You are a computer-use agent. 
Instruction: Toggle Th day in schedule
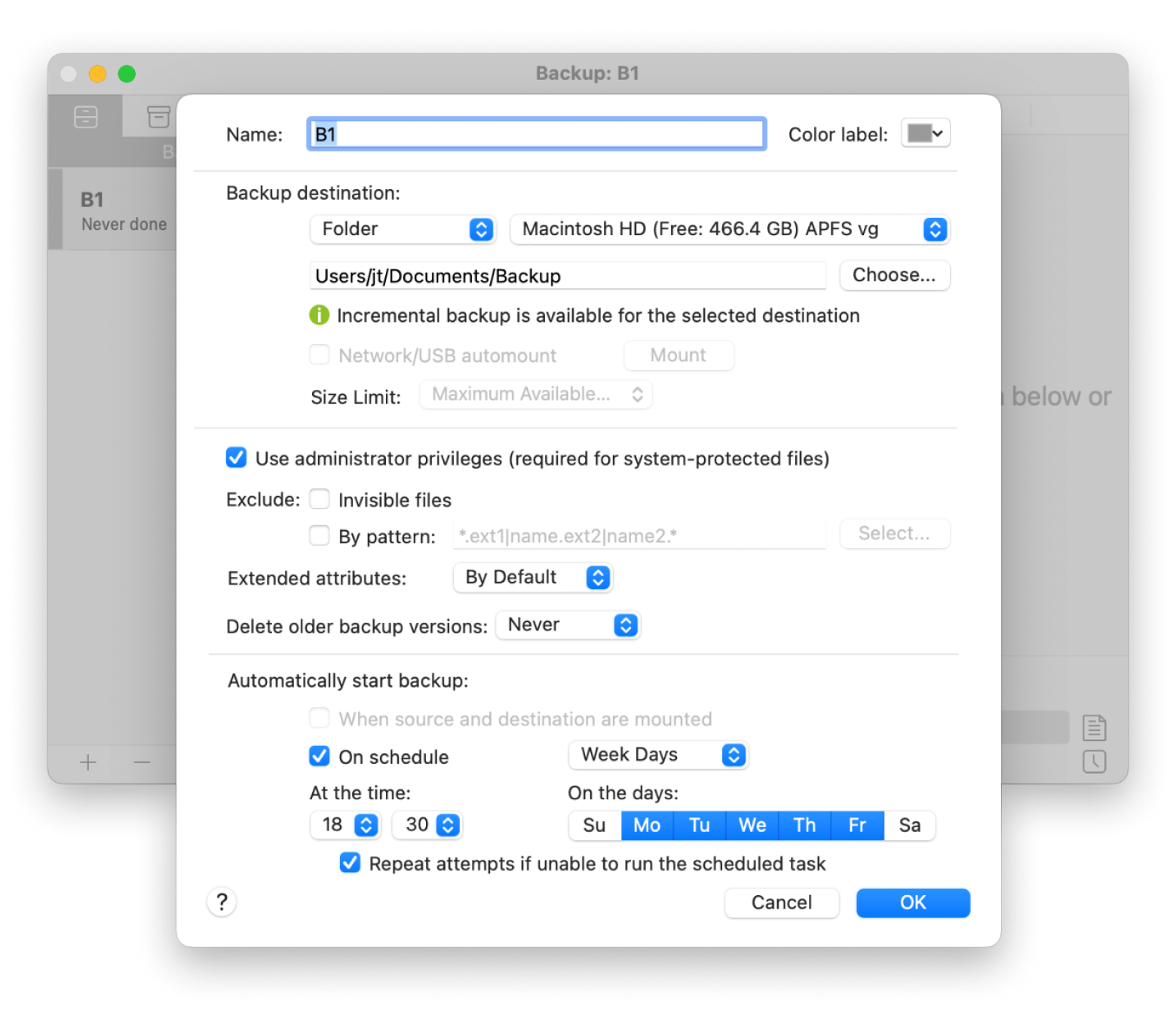804,826
